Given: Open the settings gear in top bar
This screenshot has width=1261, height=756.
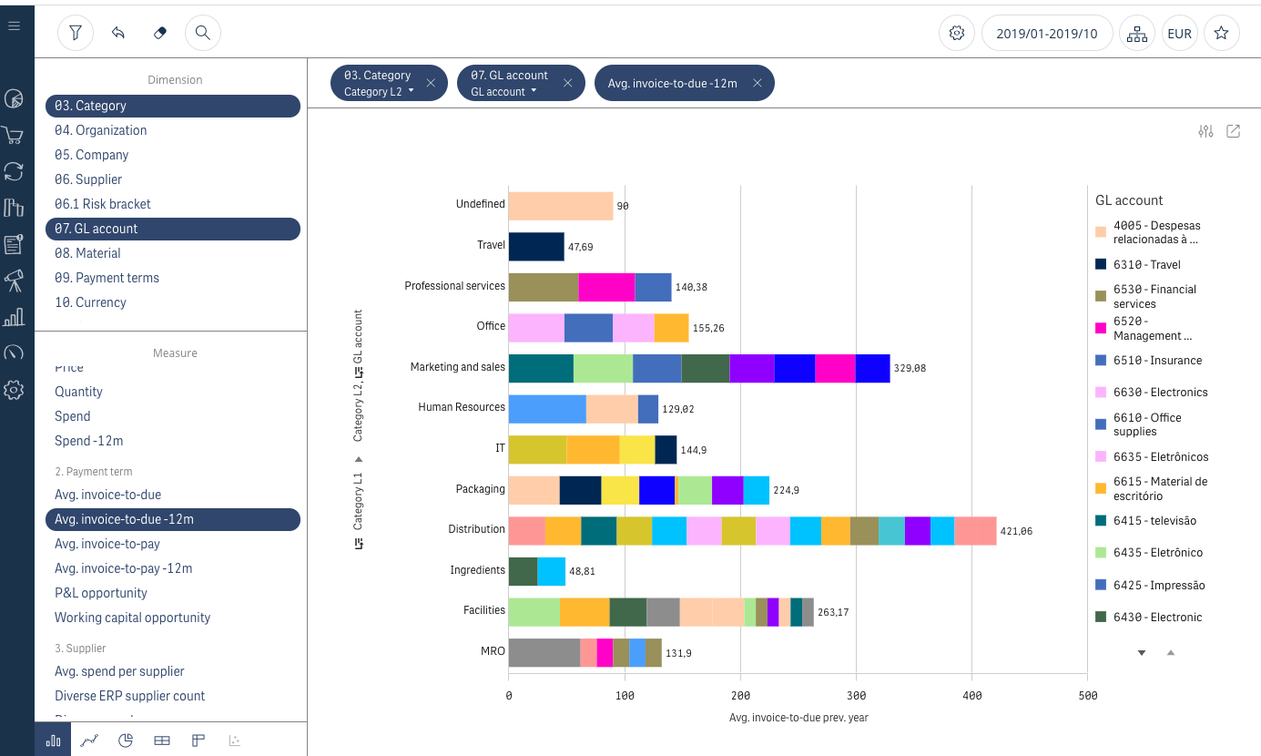Looking at the screenshot, I should click(956, 33).
